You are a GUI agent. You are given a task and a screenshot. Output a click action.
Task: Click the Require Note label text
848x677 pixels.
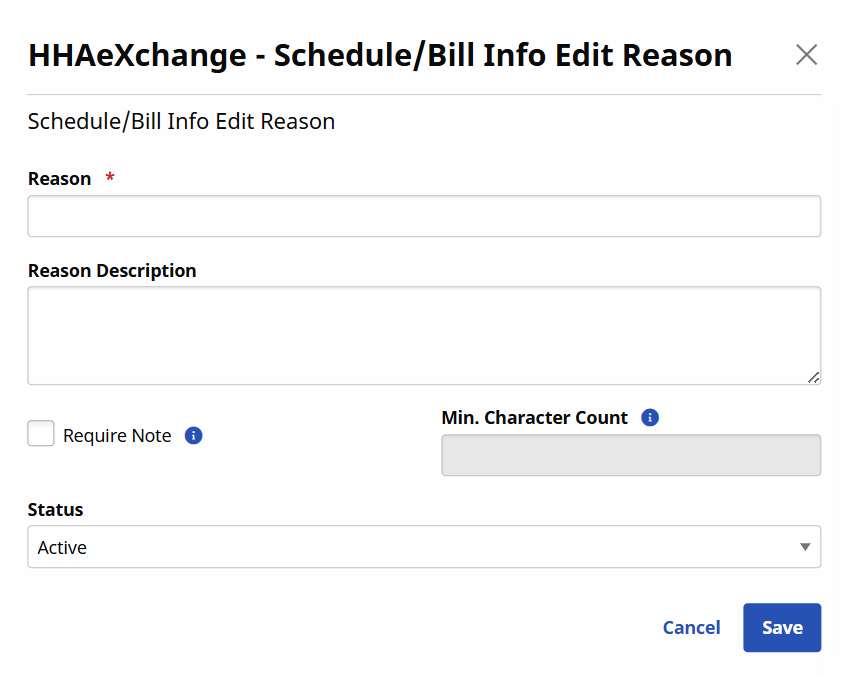(117, 436)
